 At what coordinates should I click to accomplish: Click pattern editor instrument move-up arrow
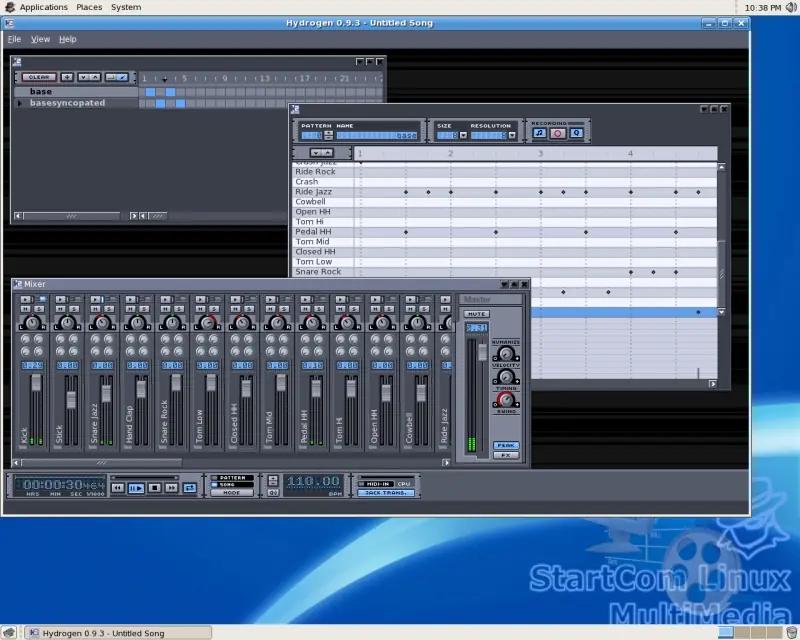328,153
